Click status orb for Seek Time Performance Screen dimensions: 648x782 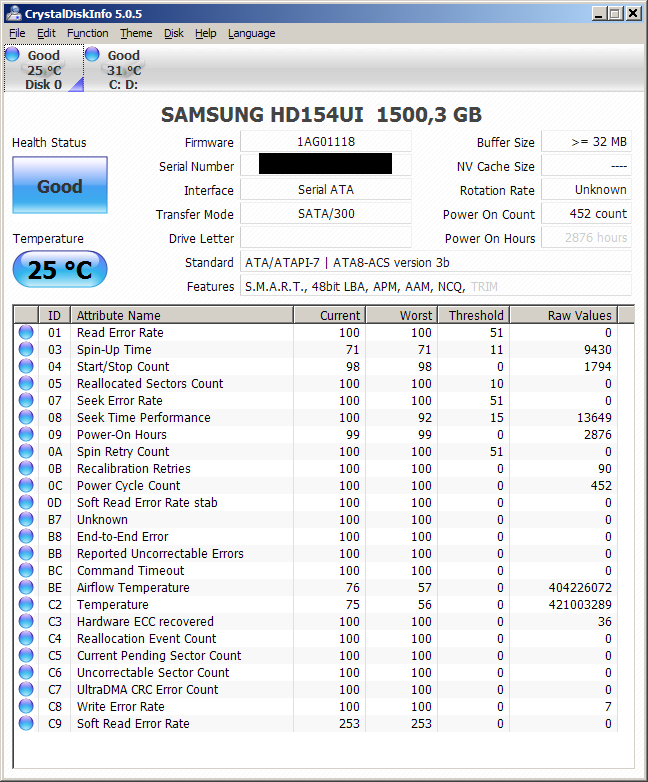point(26,417)
